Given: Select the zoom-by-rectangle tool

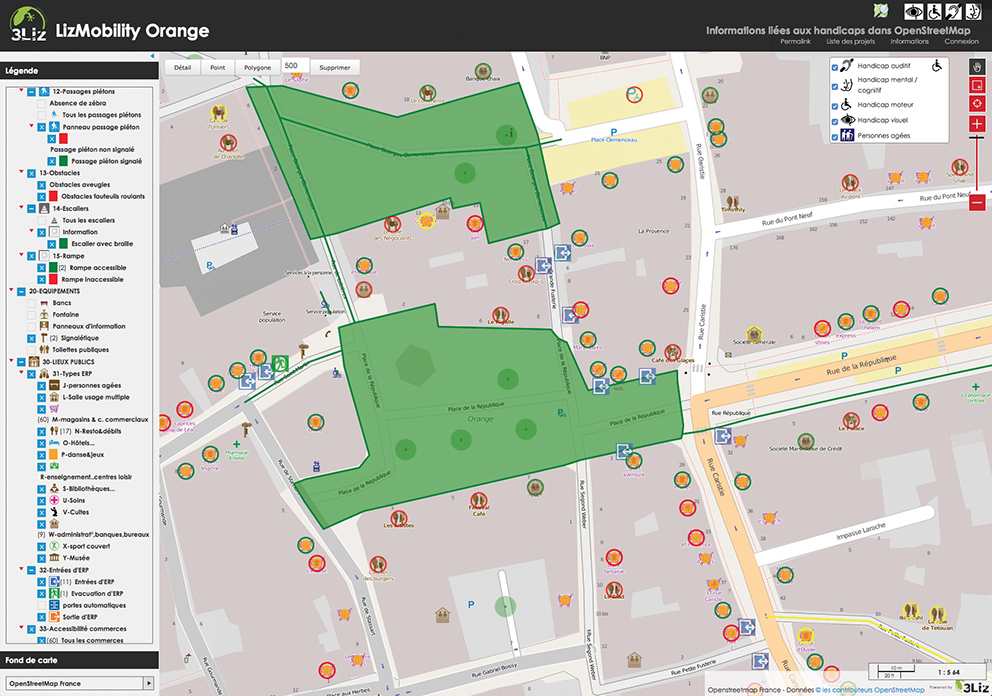Looking at the screenshot, I should (x=977, y=85).
